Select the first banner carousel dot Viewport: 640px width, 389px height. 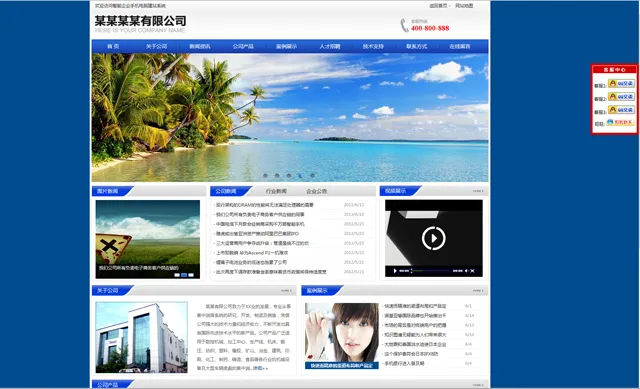point(265,176)
